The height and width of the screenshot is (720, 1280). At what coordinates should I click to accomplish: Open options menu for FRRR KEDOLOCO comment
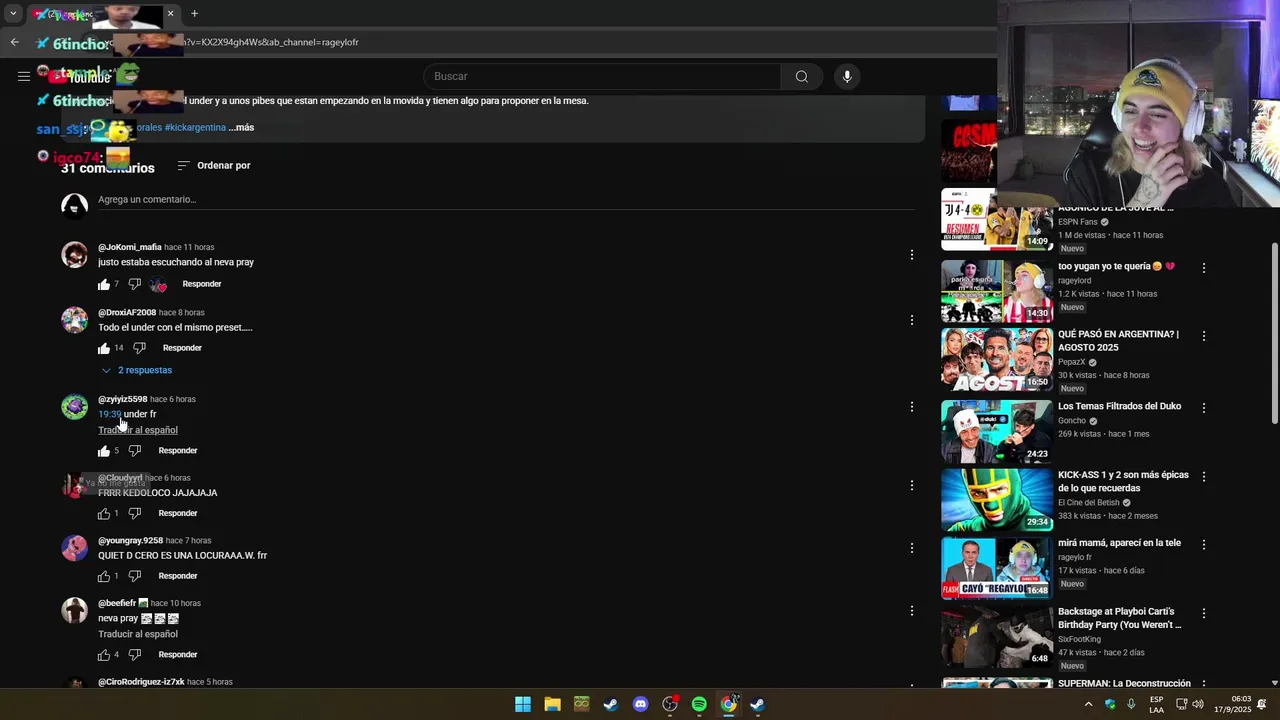pos(911,485)
